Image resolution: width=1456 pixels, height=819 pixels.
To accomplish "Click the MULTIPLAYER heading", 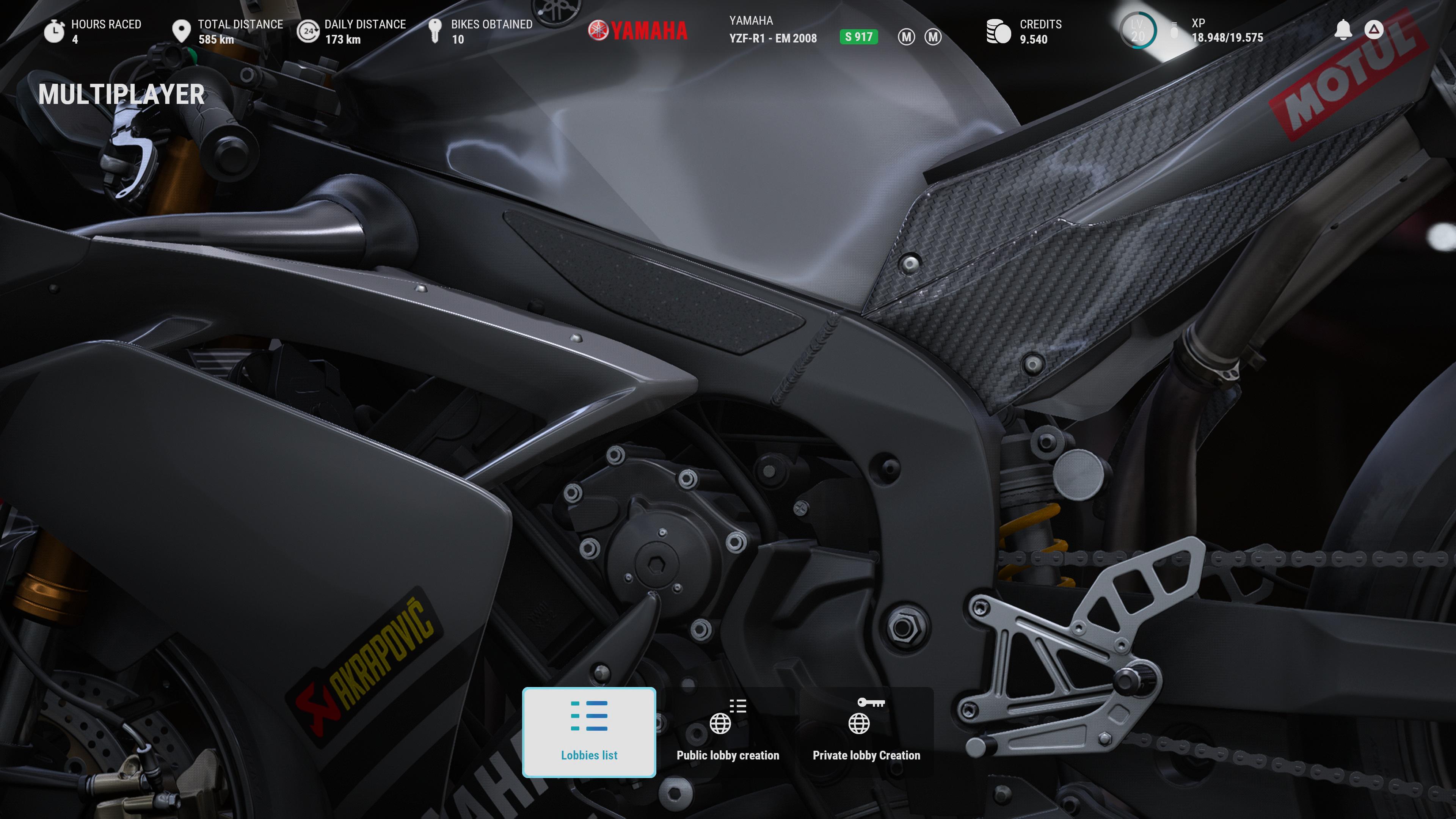I will (x=121, y=94).
